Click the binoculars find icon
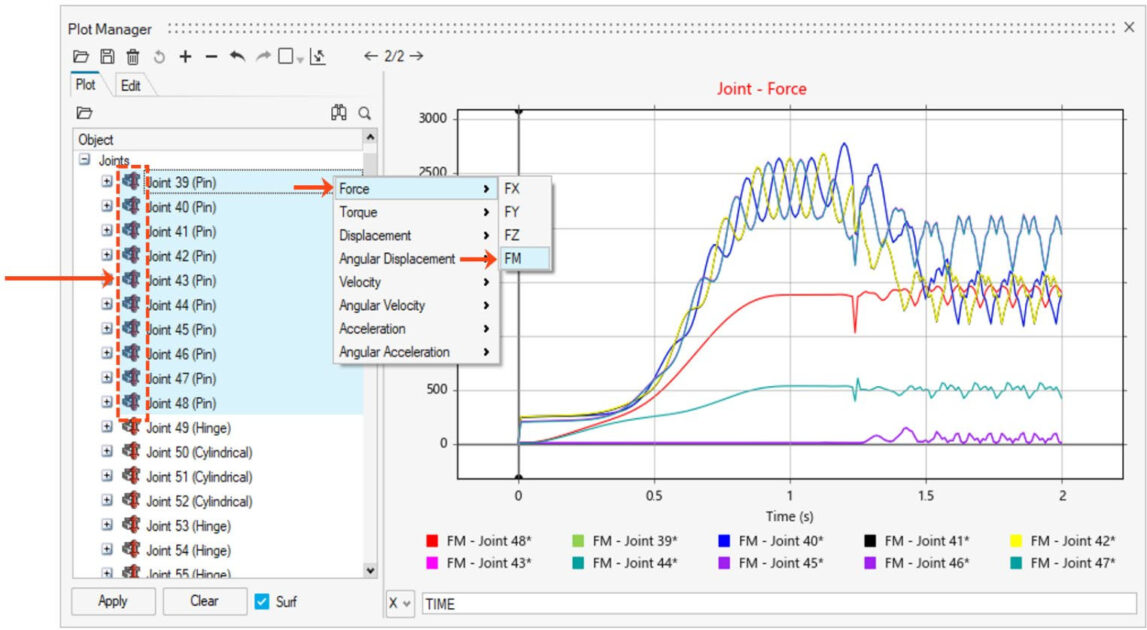Screen dimensions: 1147x630 [339, 113]
